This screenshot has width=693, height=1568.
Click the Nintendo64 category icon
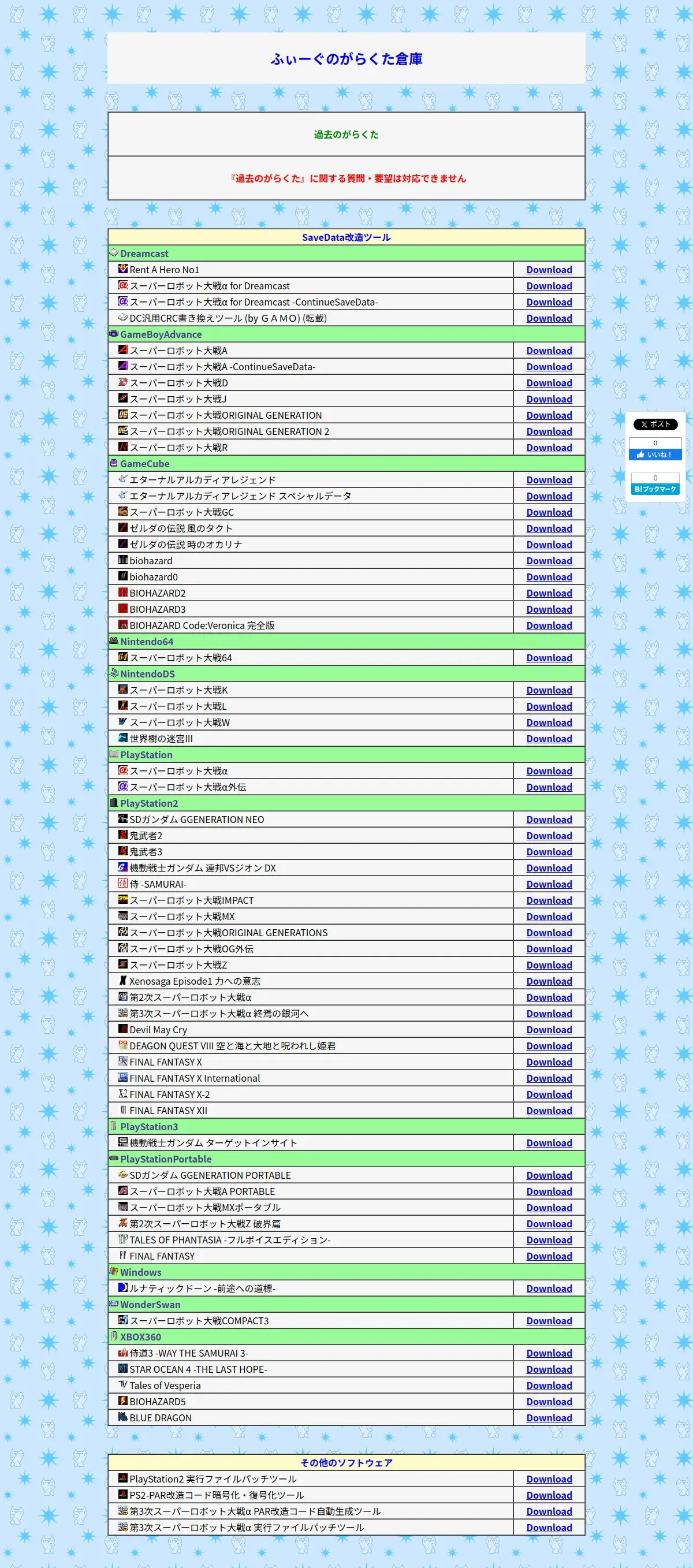114,640
